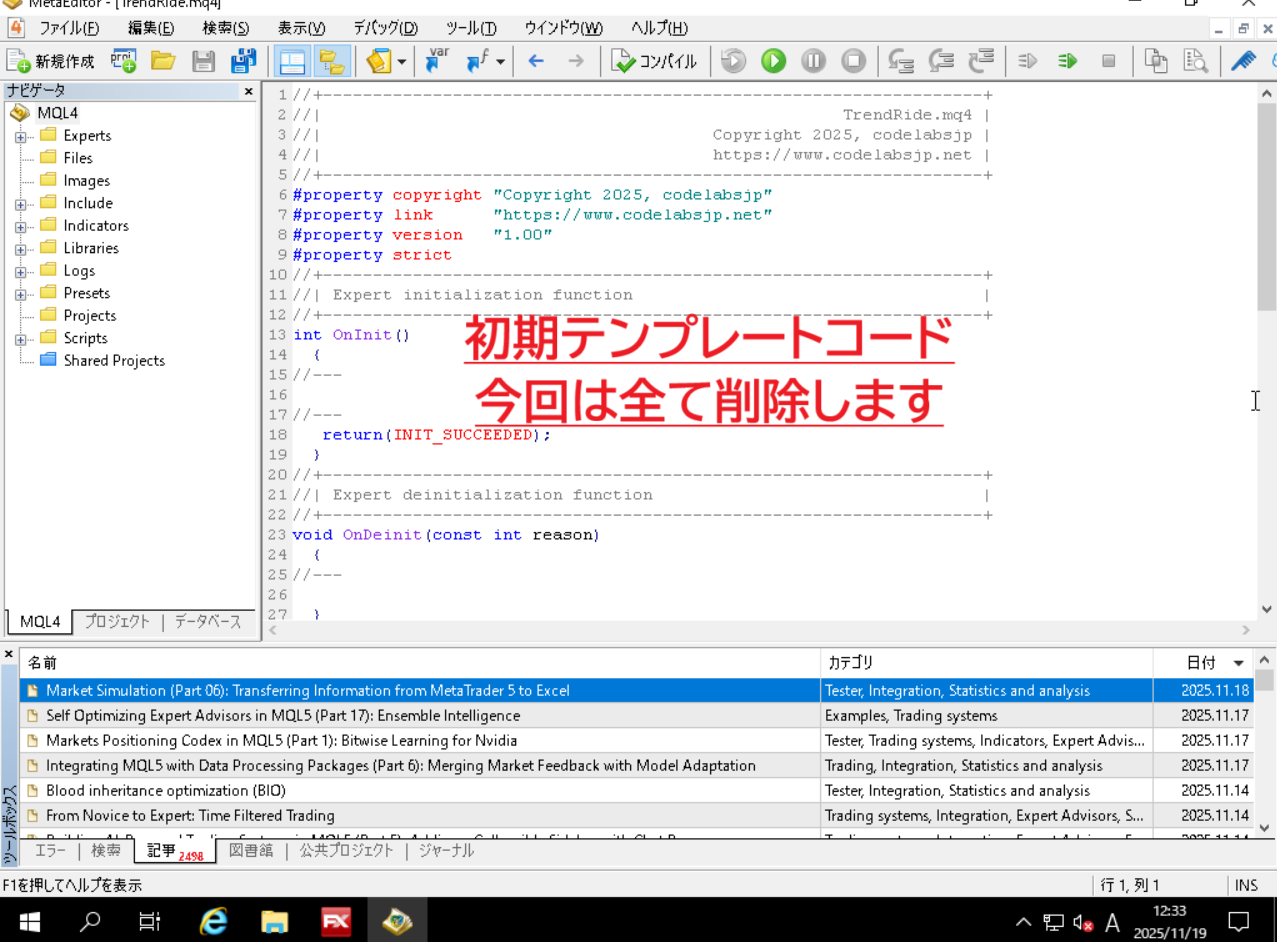Image resolution: width=1277 pixels, height=942 pixels.
Task: Switch to the プロジェクト tab
Action: click(116, 622)
